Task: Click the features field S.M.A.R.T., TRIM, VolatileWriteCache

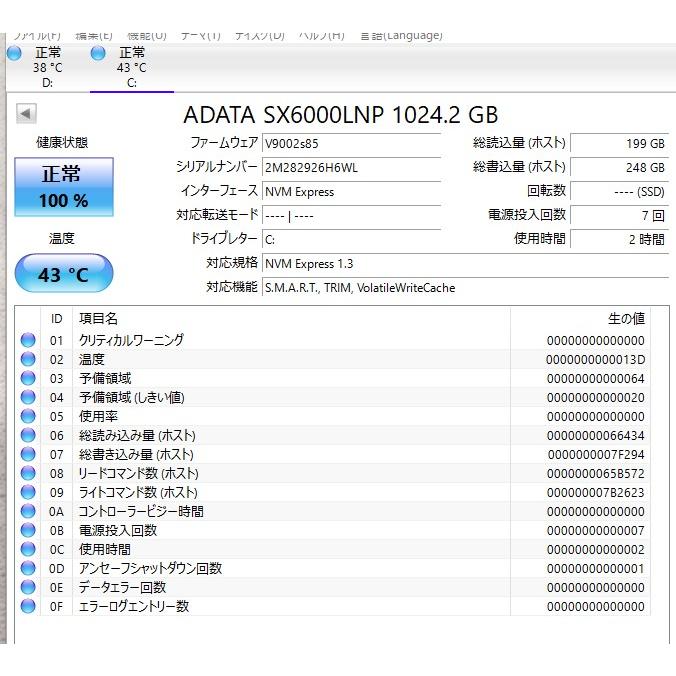Action: (x=466, y=288)
